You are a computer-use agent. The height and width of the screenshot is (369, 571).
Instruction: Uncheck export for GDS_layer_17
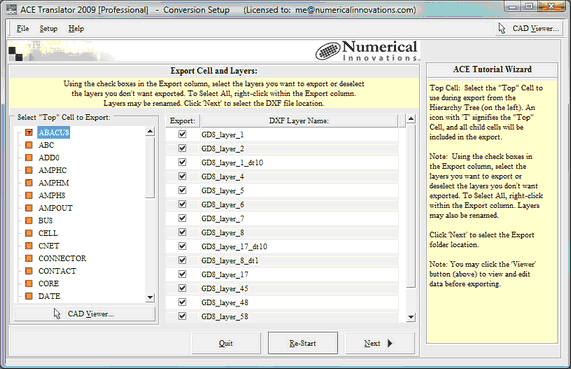pos(182,274)
